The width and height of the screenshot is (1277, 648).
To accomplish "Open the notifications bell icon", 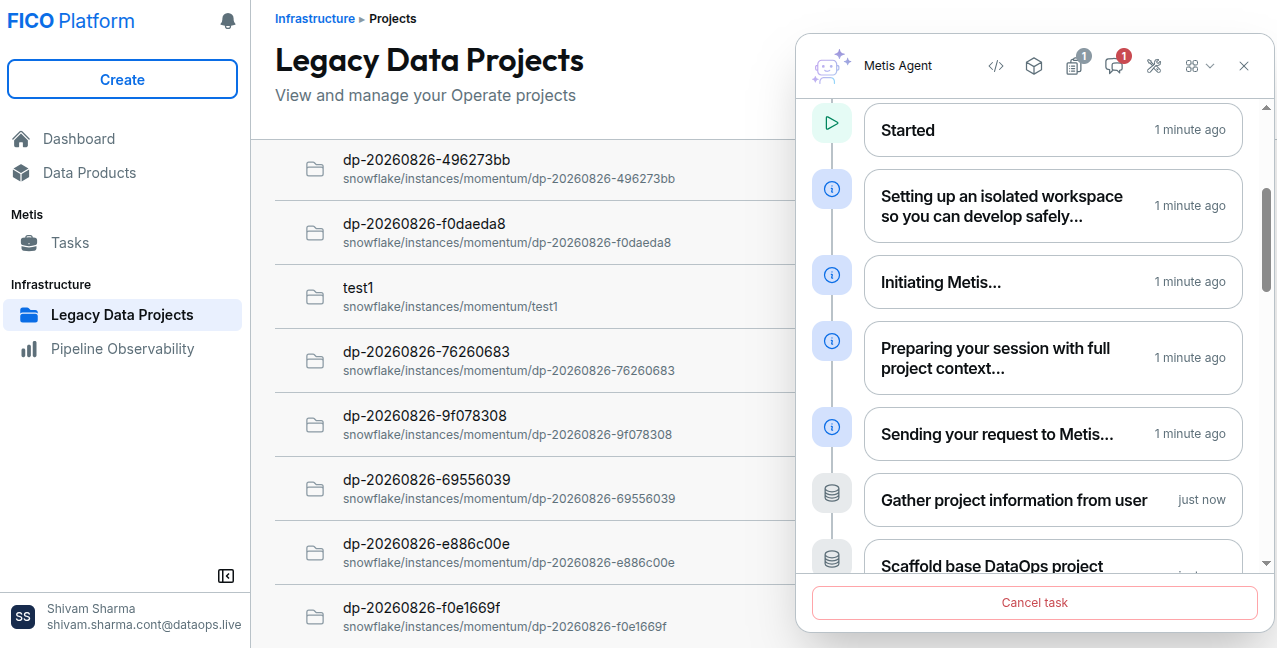I will tap(228, 21).
